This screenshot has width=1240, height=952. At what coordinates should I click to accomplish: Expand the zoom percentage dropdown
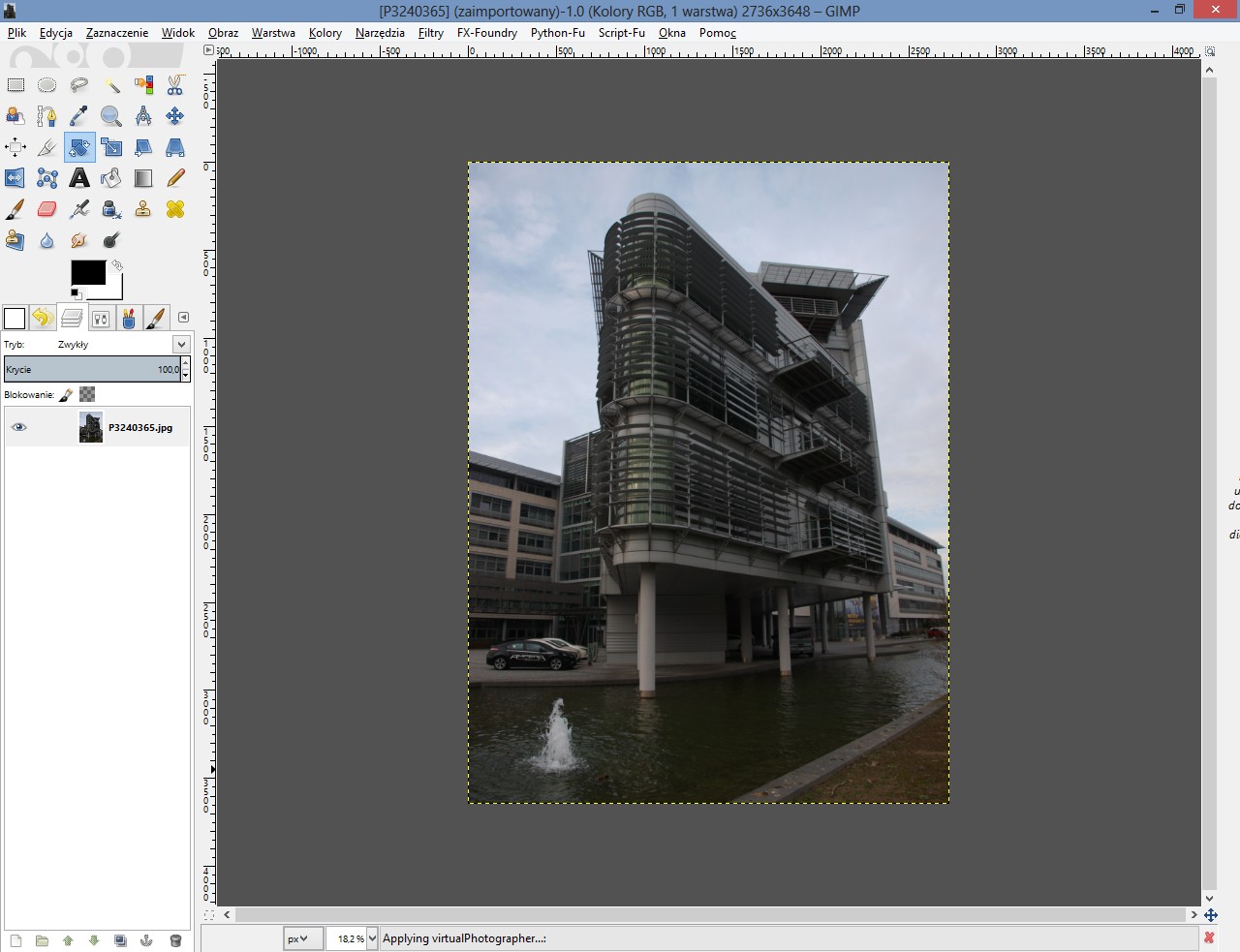coord(372,938)
